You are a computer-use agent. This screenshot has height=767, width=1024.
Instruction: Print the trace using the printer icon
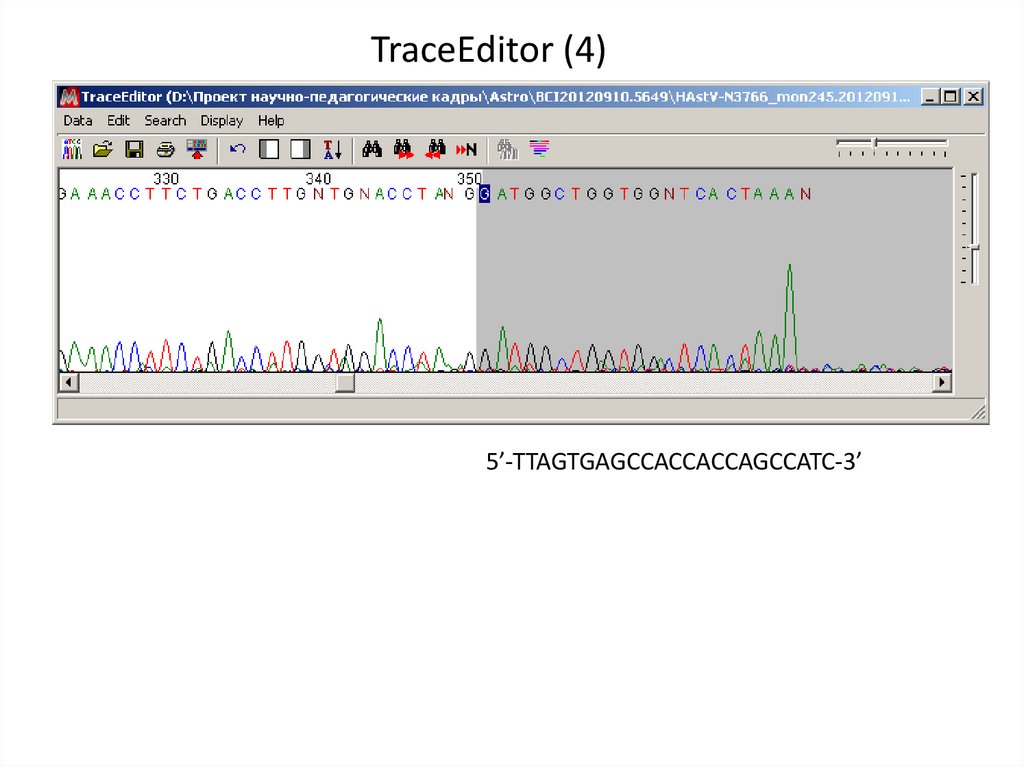point(165,150)
